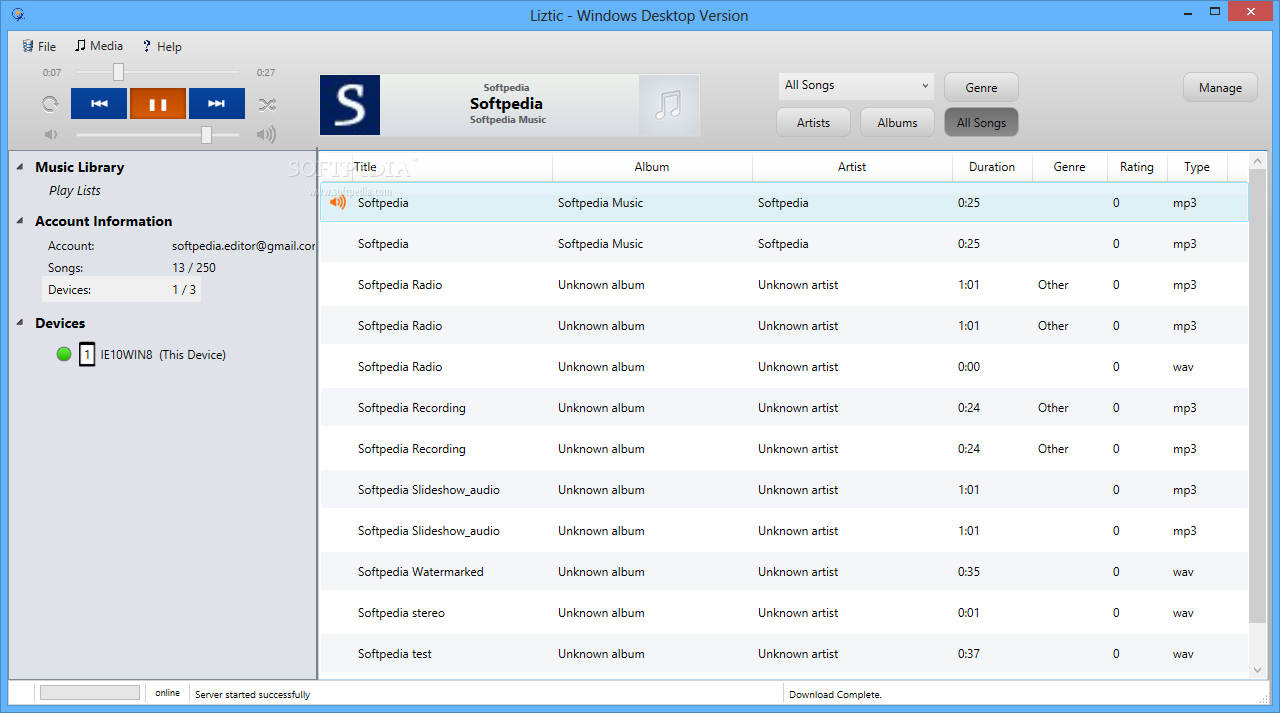Click the high-volume speaker icon
The image size is (1280, 713).
tap(266, 134)
